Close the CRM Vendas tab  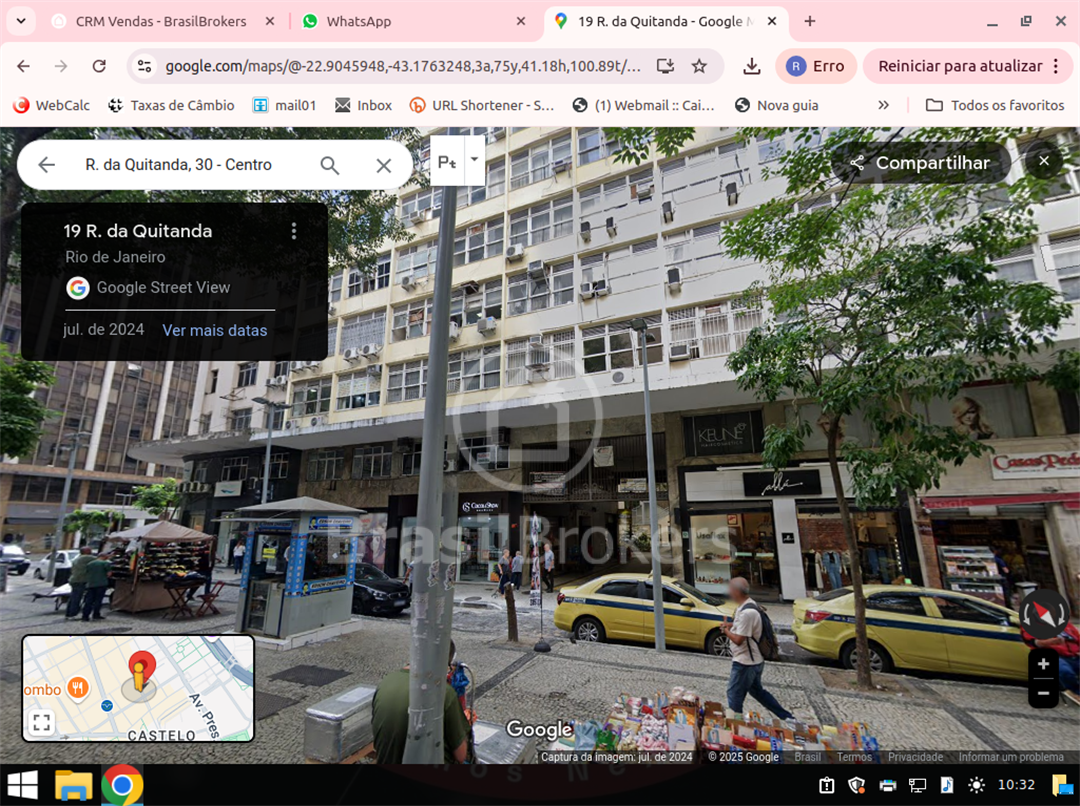click(270, 21)
